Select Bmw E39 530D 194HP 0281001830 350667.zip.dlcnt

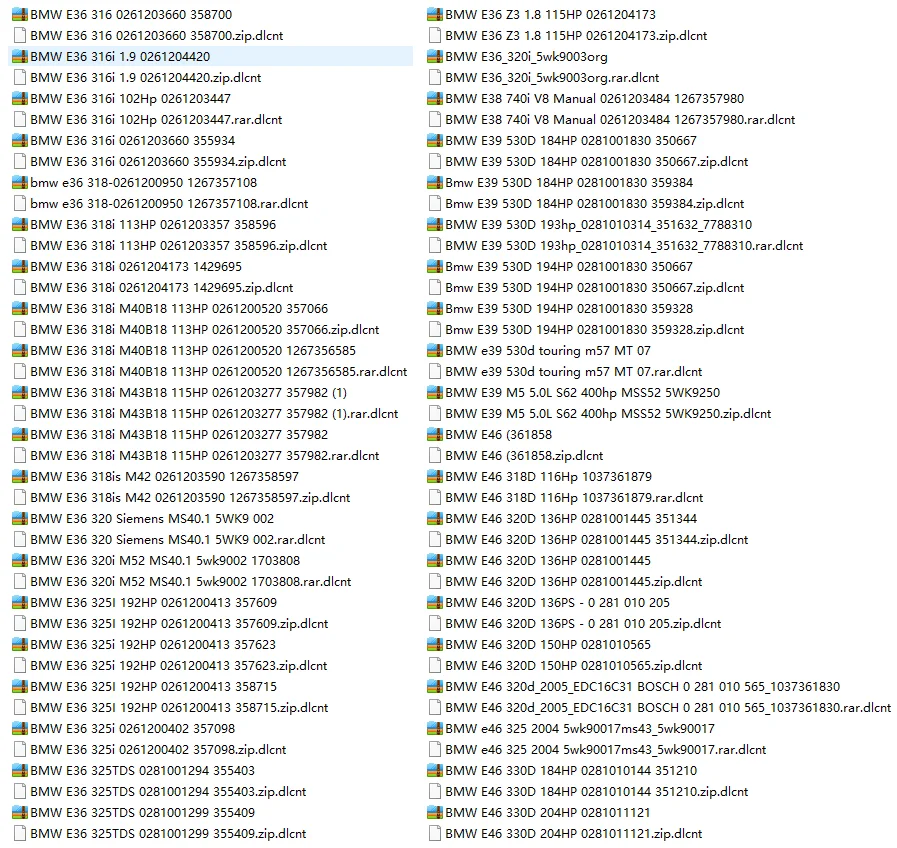[x=586, y=288]
